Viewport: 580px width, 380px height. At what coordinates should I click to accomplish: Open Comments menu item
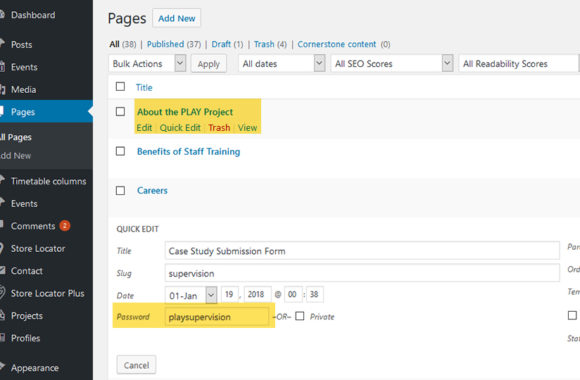click(x=33, y=226)
